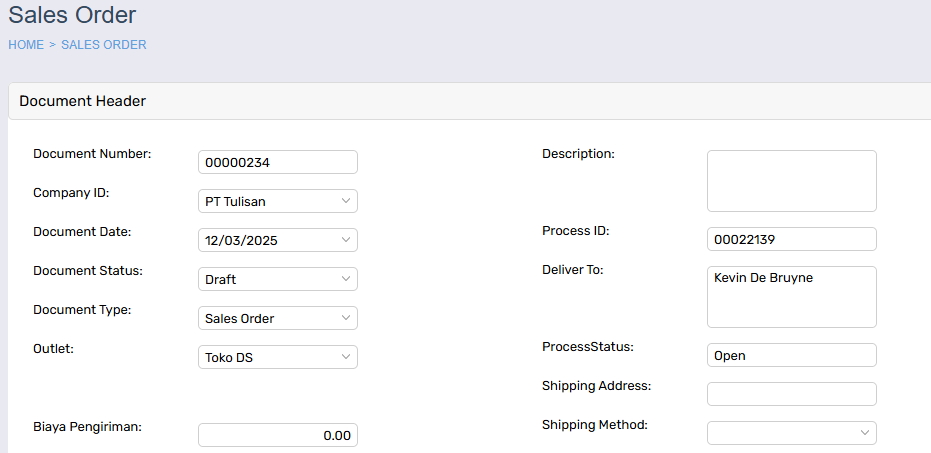
Task: Click the Process ID input field
Action: point(791,239)
